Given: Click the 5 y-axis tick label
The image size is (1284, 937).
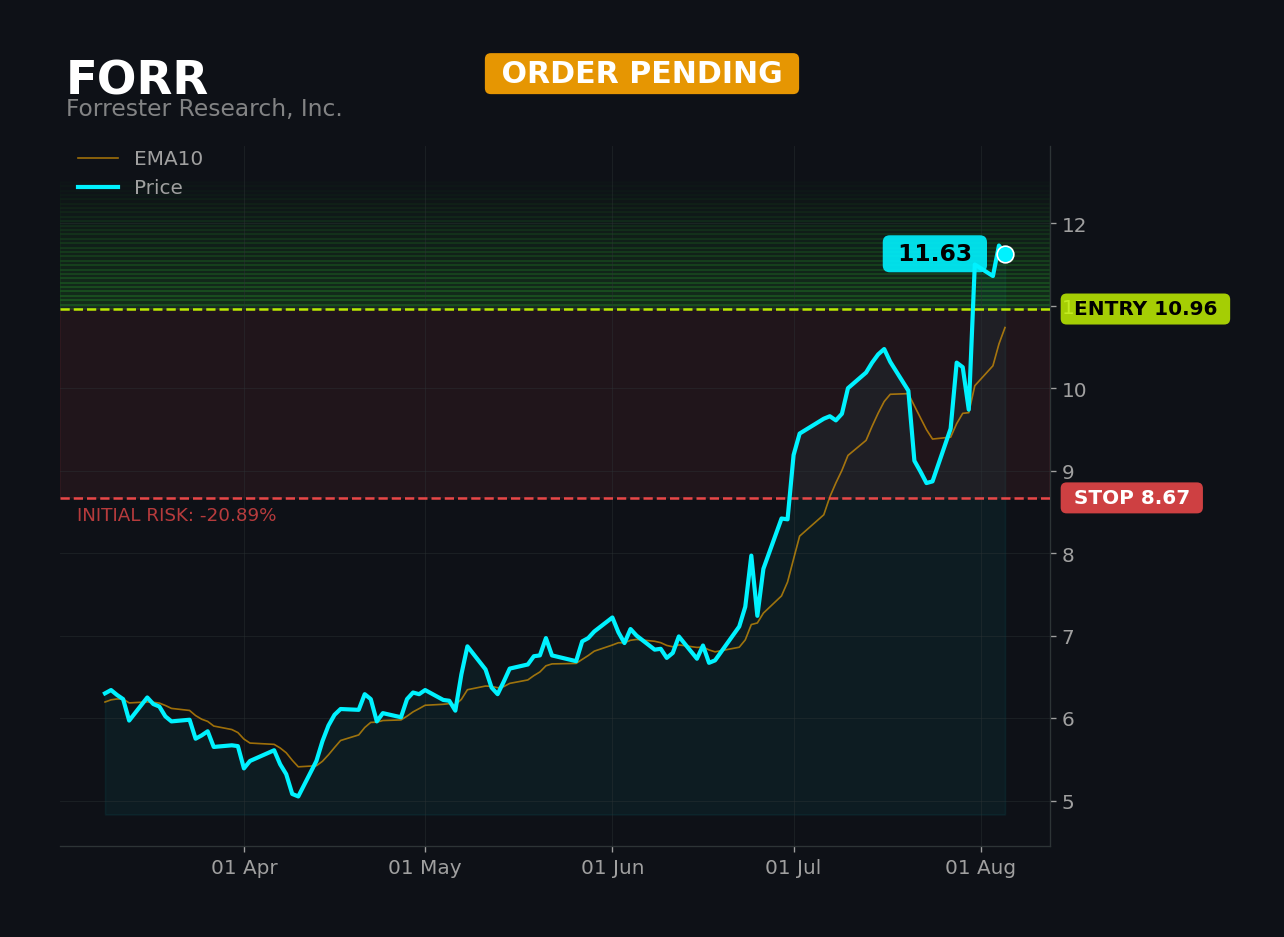Looking at the screenshot, I should pyautogui.click(x=1068, y=802).
